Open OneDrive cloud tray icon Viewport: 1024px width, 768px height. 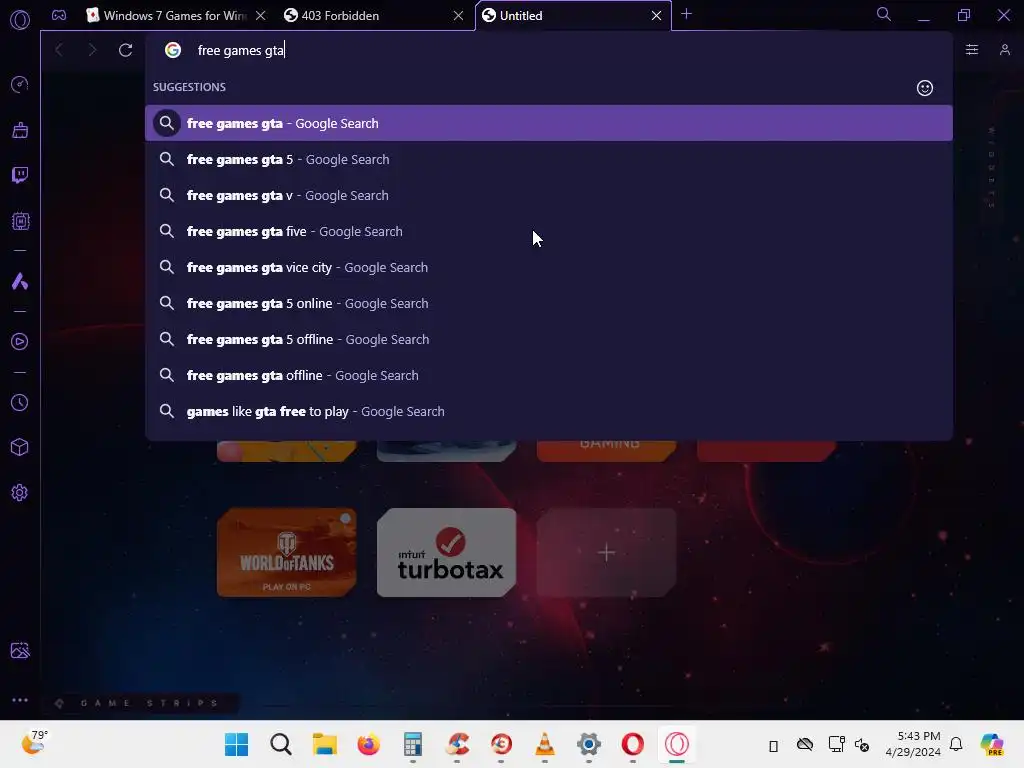805,744
